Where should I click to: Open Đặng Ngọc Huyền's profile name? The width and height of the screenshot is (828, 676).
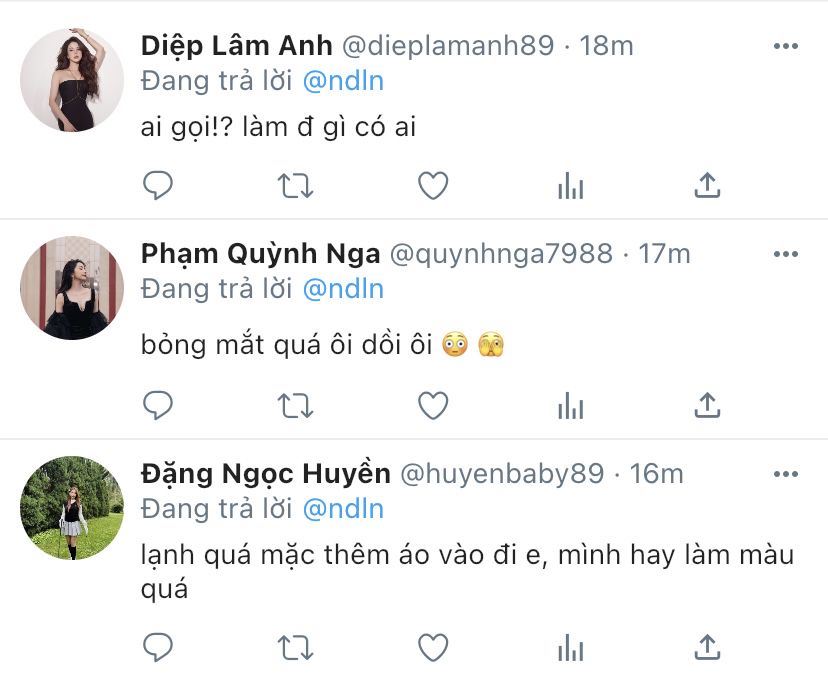pyautogui.click(x=266, y=474)
